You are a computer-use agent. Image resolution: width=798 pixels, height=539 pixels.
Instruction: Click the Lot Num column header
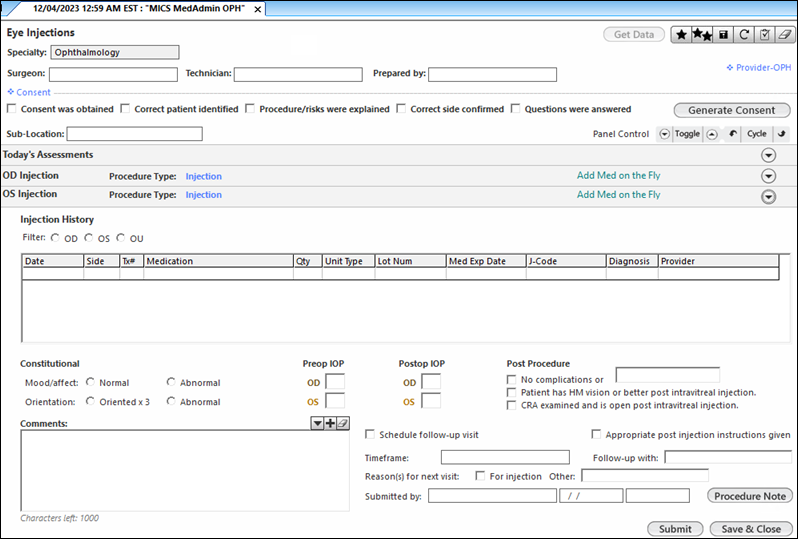click(x=410, y=261)
